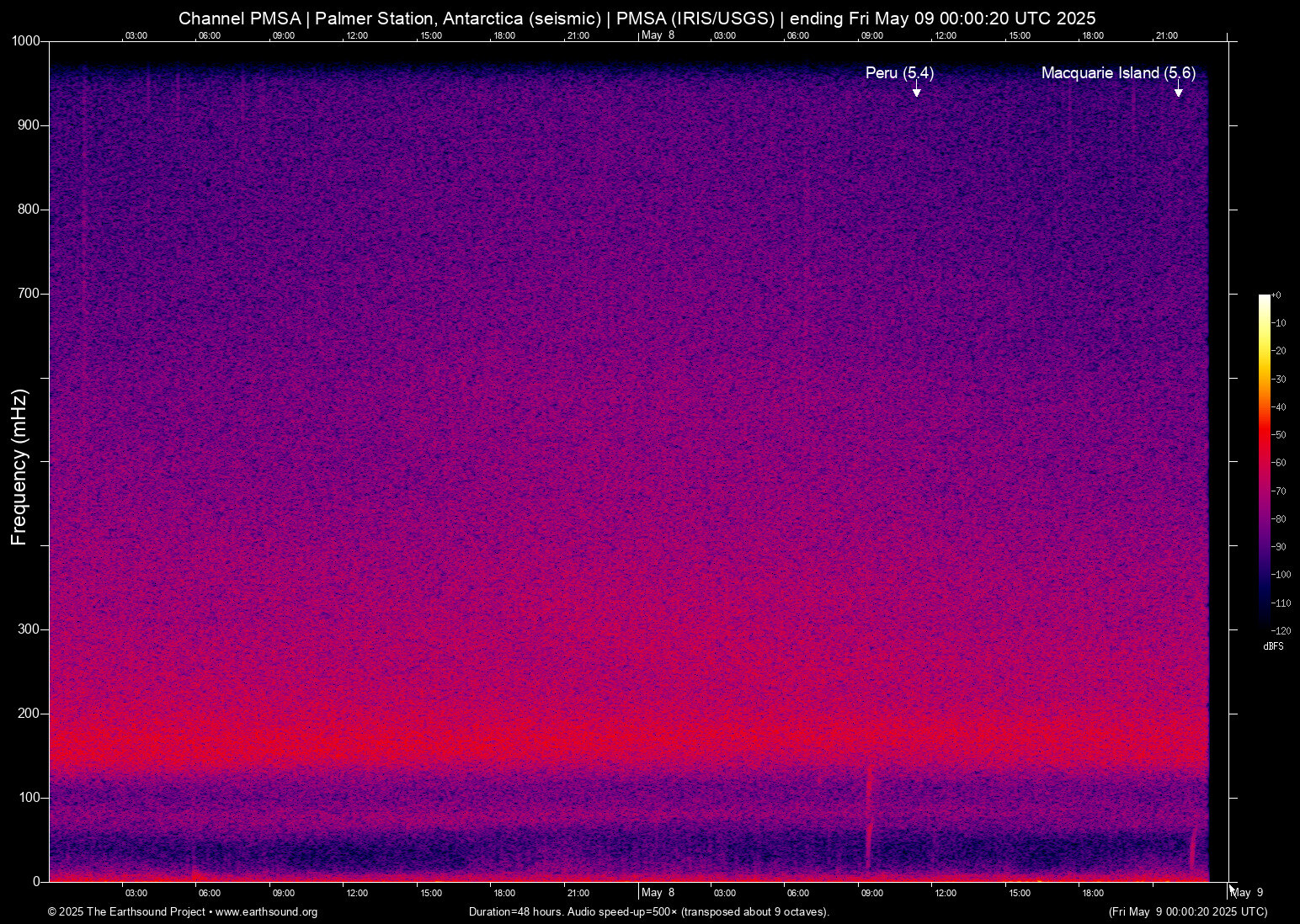This screenshot has height=924, width=1300.
Task: Click the -80 value on the color scale
Action: pos(1279,519)
